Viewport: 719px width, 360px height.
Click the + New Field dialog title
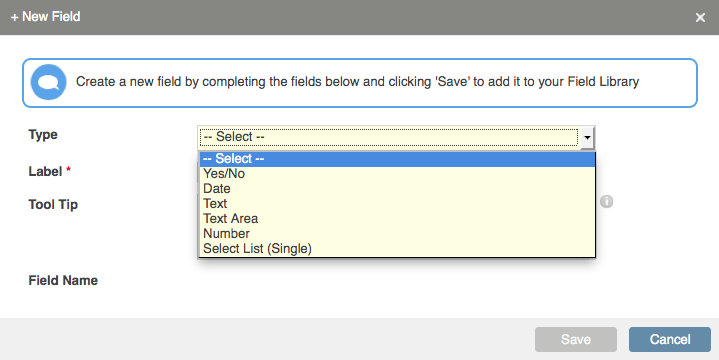(x=45, y=17)
